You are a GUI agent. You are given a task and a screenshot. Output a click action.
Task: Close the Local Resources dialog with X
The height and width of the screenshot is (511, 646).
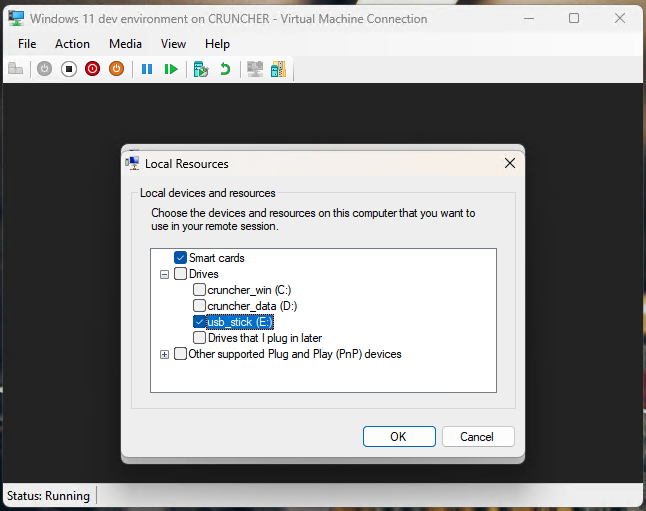click(509, 163)
